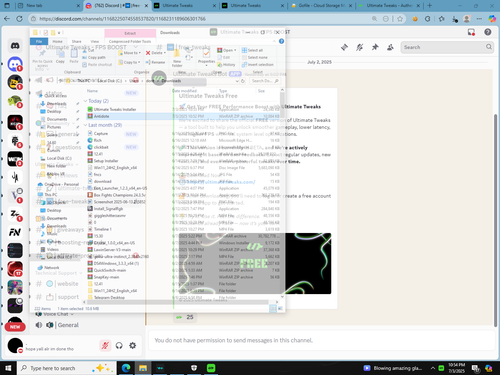The height and width of the screenshot is (375, 500).
Task: Open the Discord help icon
Action: pyautogui.click(x=488, y=32)
